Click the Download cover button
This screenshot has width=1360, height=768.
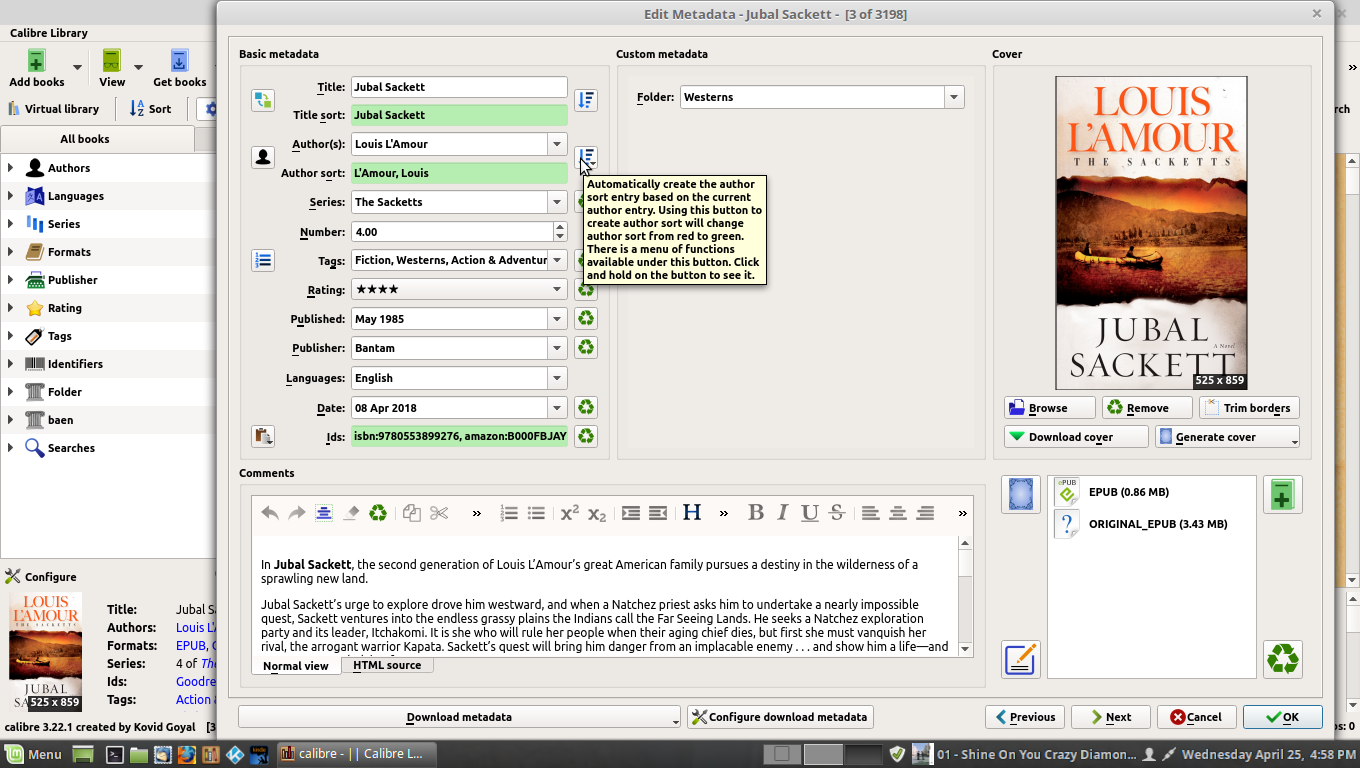coord(1076,437)
